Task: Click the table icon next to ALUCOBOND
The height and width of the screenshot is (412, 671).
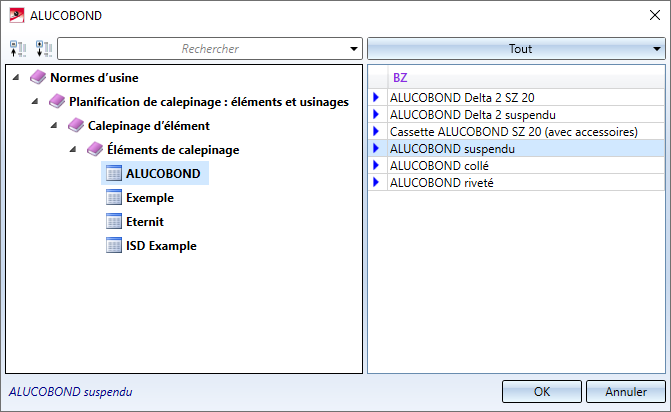Action: click(114, 173)
